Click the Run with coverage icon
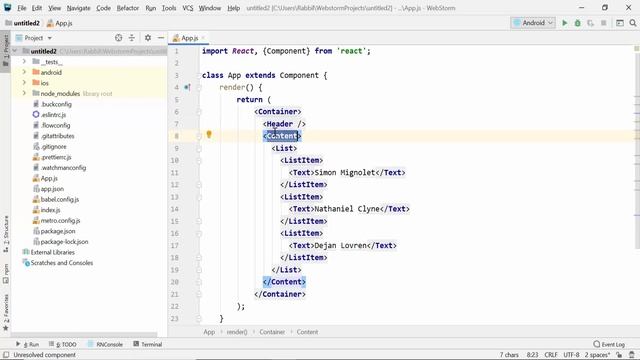The image size is (640, 360). [590, 23]
